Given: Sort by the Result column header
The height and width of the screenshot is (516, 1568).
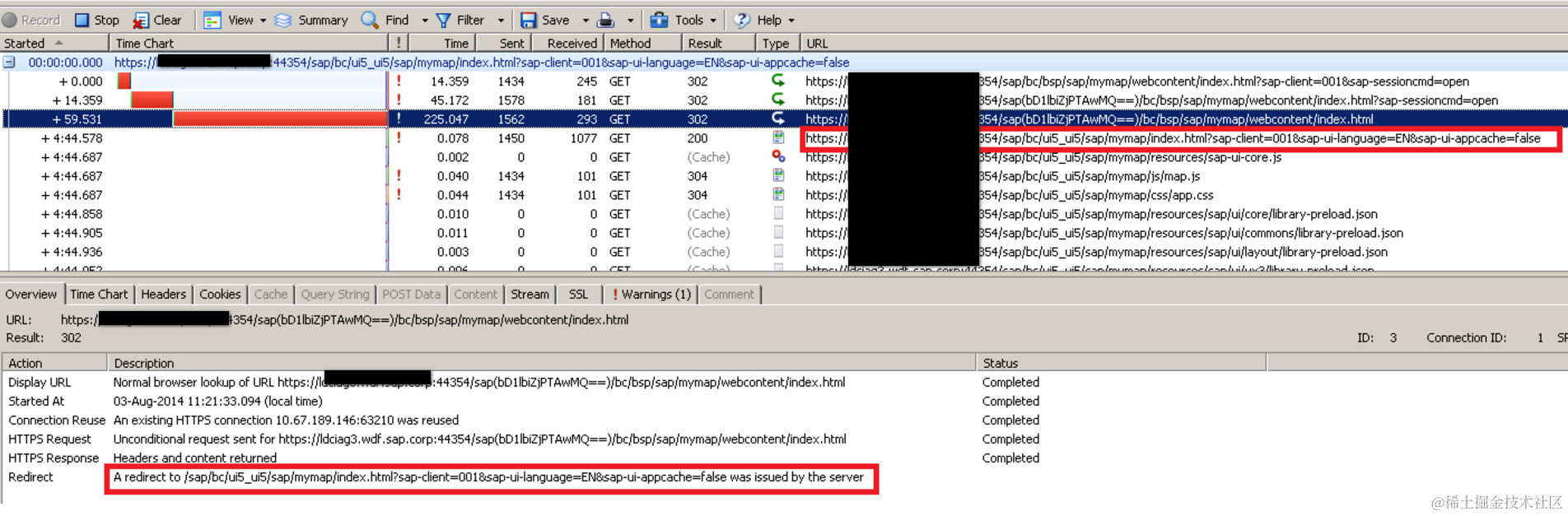Looking at the screenshot, I should 718,43.
